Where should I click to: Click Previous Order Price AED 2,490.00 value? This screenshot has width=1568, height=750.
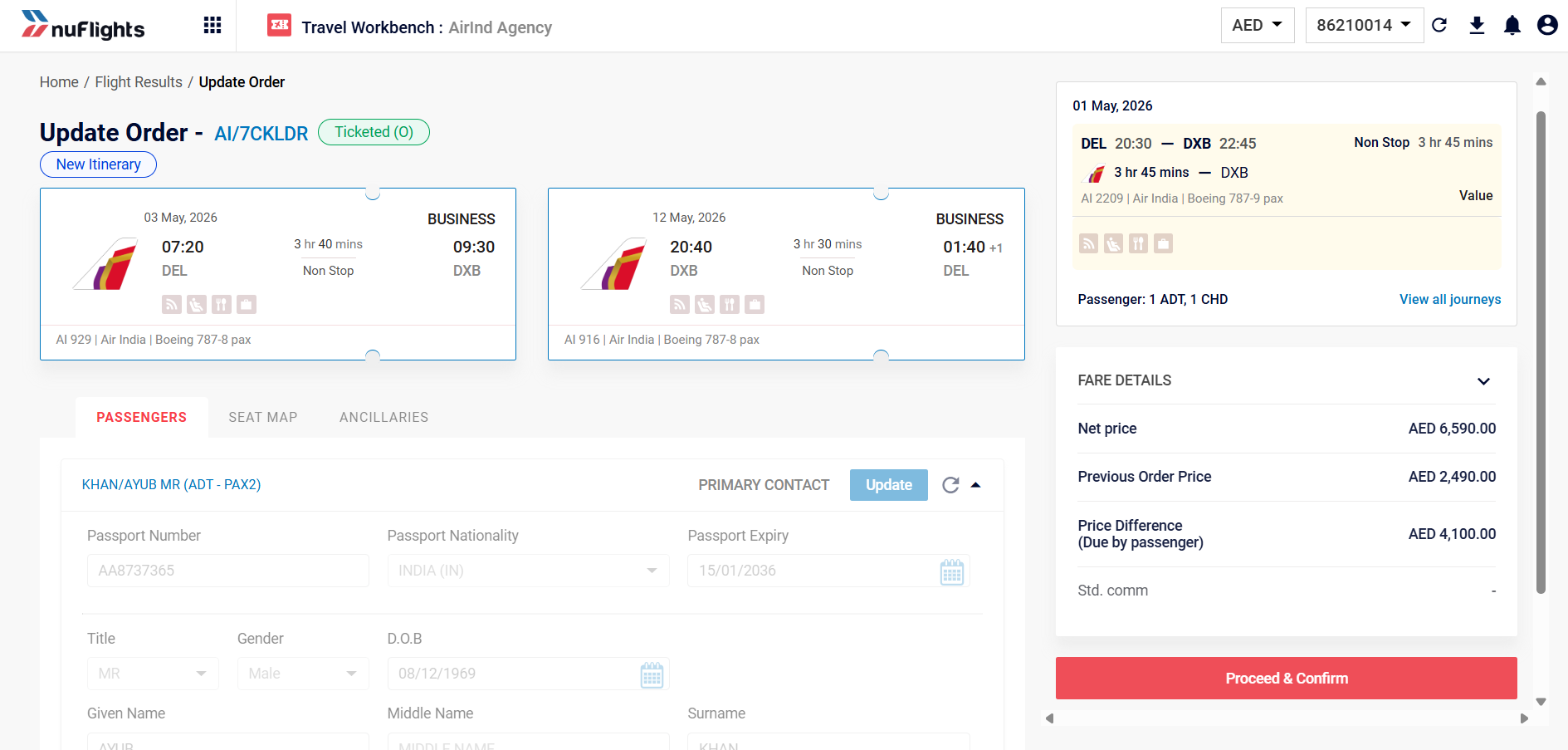click(x=1452, y=477)
